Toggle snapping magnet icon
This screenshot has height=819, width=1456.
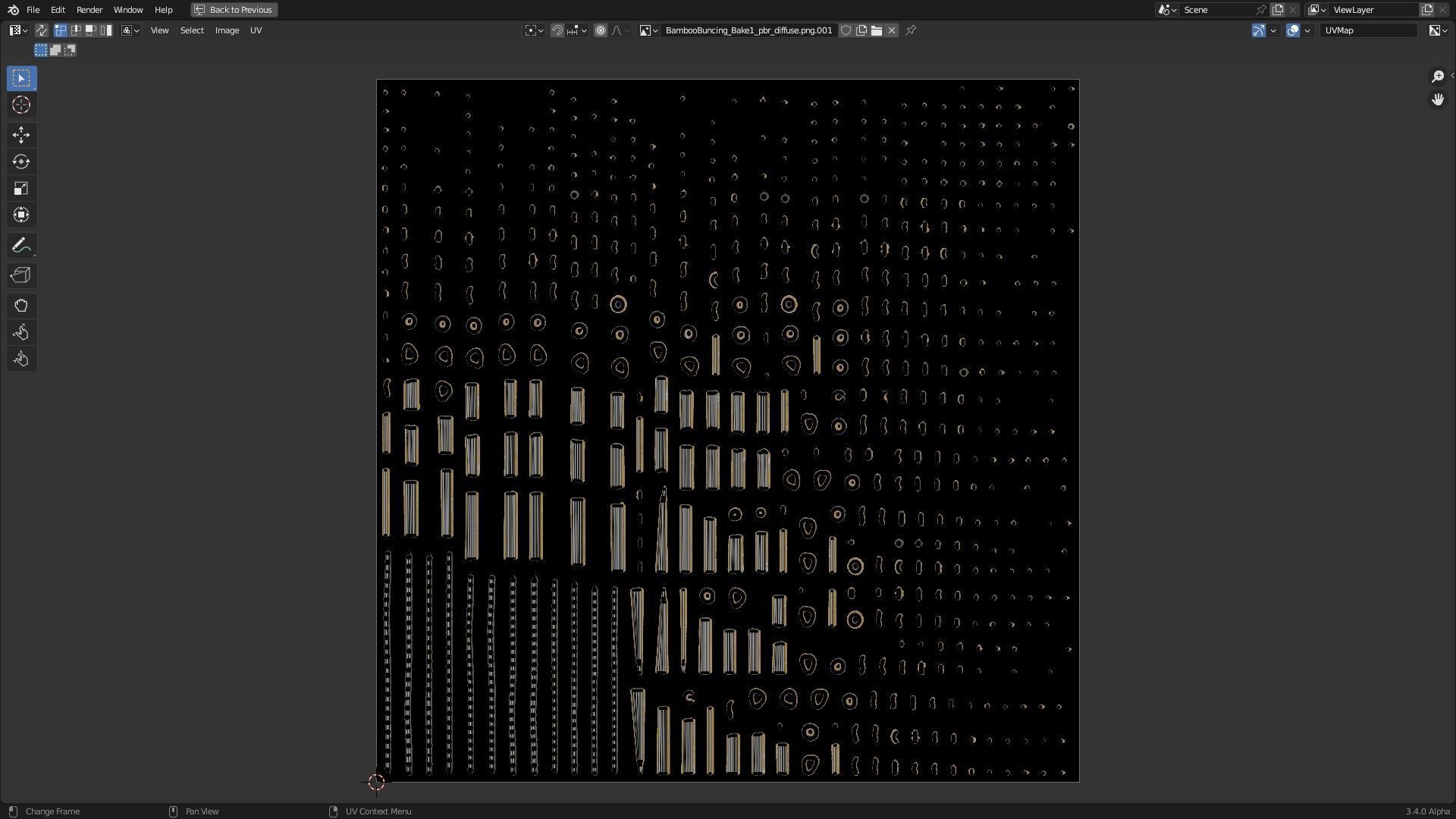pos(557,30)
